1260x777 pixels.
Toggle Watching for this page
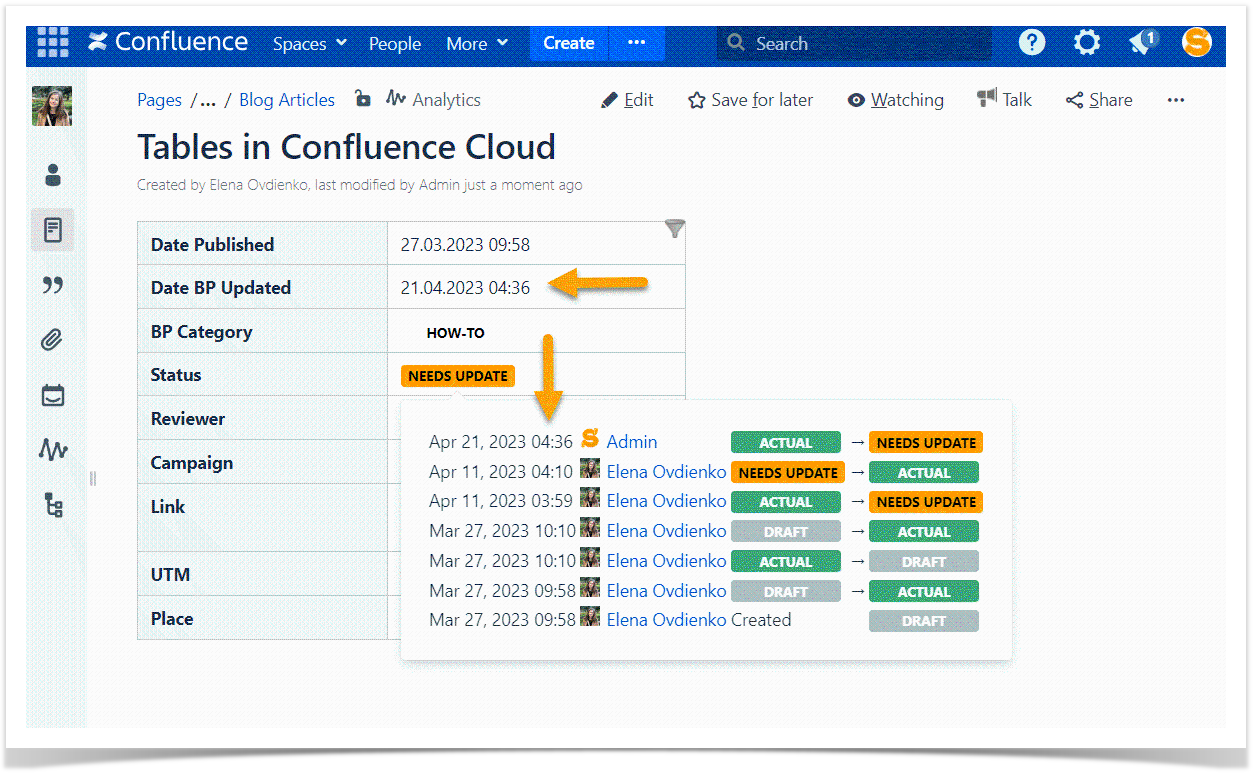pos(896,100)
